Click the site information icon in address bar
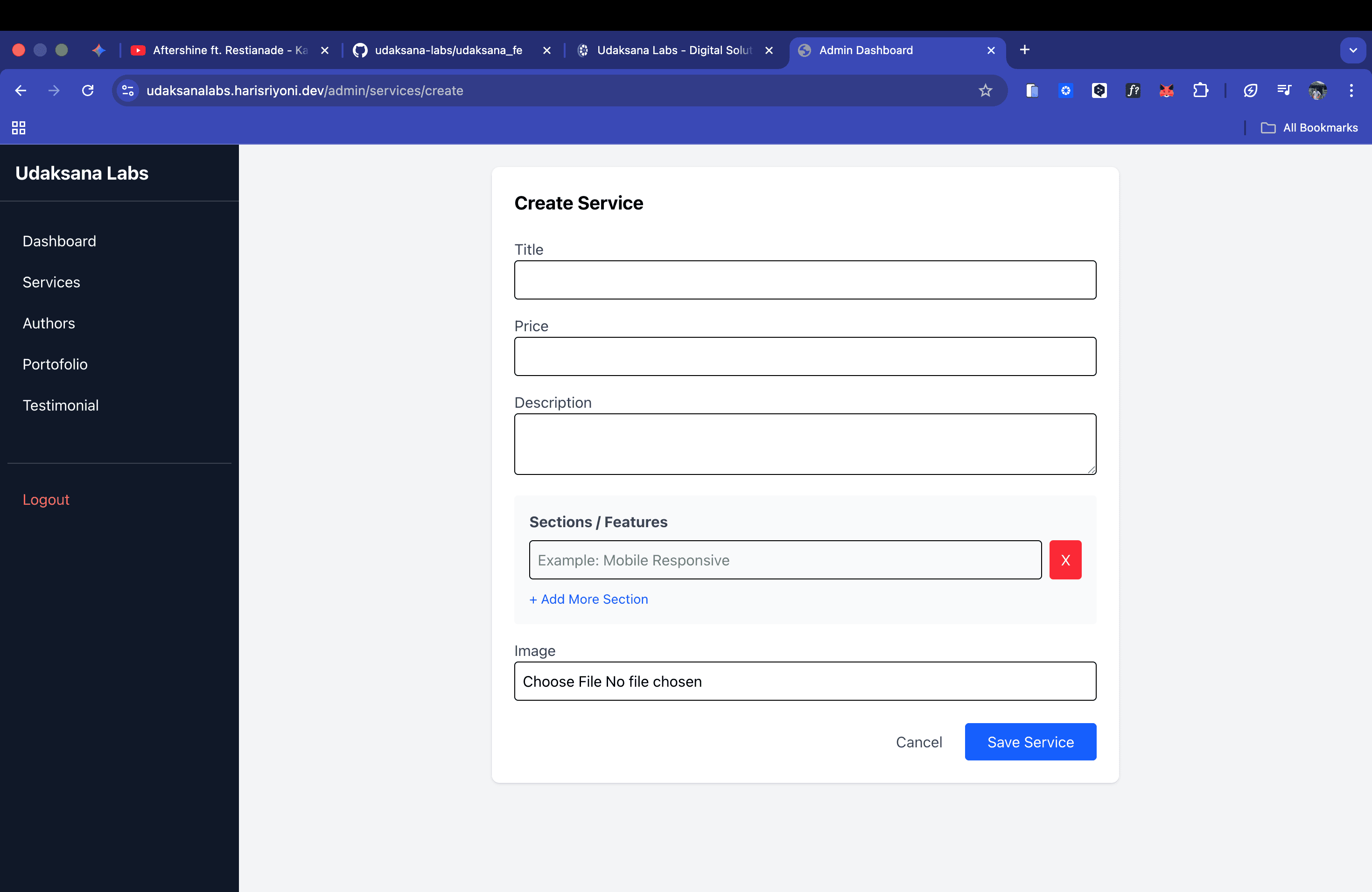Viewport: 1372px width, 892px height. click(128, 91)
